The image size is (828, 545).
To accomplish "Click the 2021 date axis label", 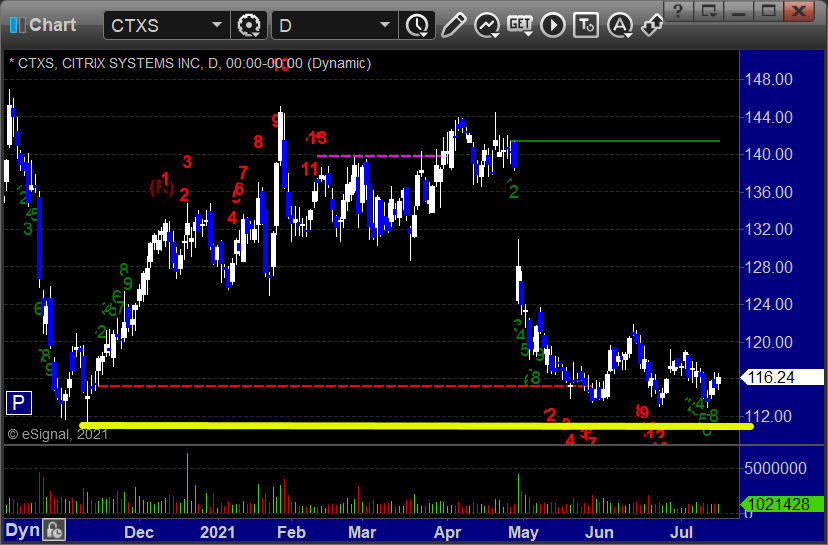I will coord(217,532).
